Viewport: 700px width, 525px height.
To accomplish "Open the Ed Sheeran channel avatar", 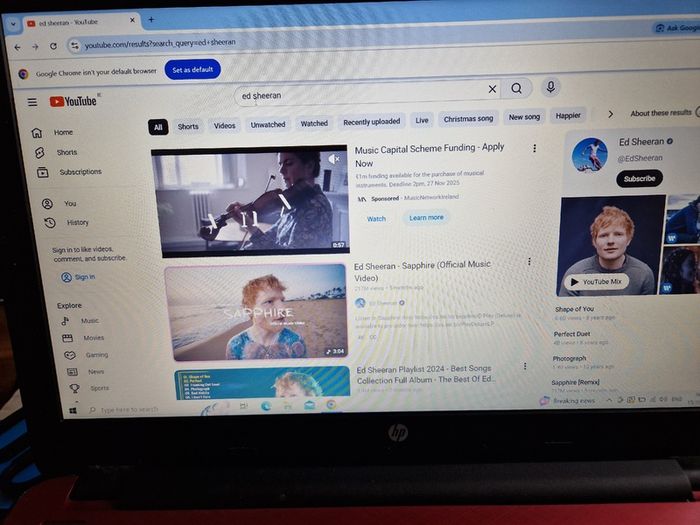I will [590, 155].
